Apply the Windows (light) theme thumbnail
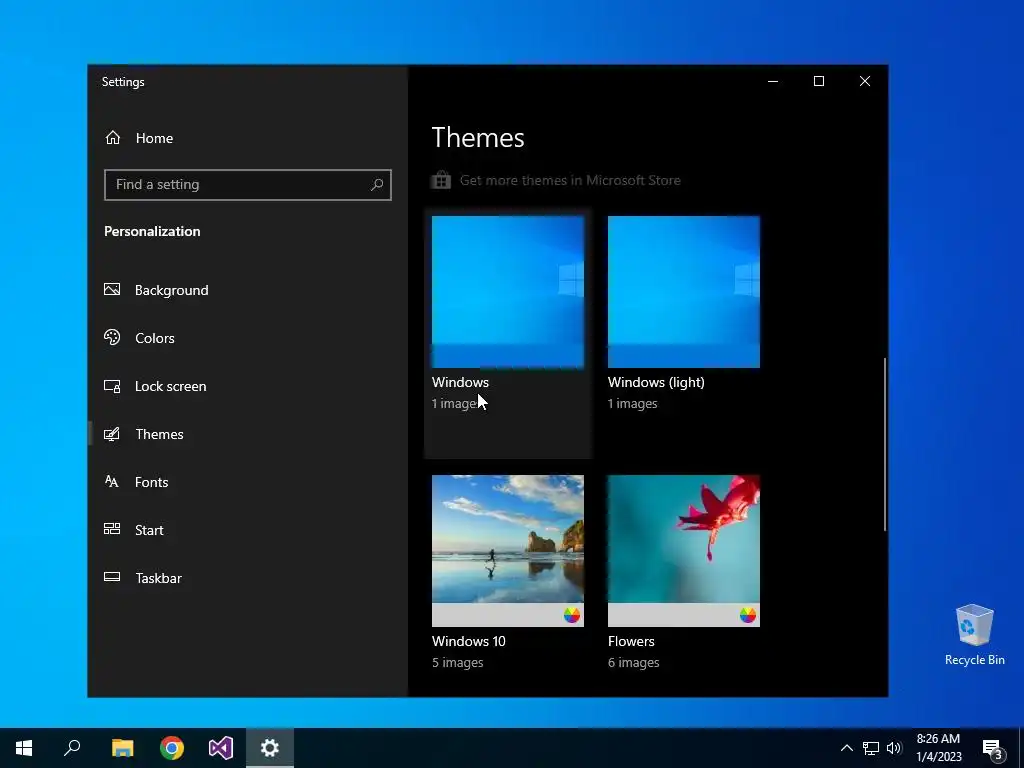This screenshot has width=1024, height=768. click(x=684, y=292)
